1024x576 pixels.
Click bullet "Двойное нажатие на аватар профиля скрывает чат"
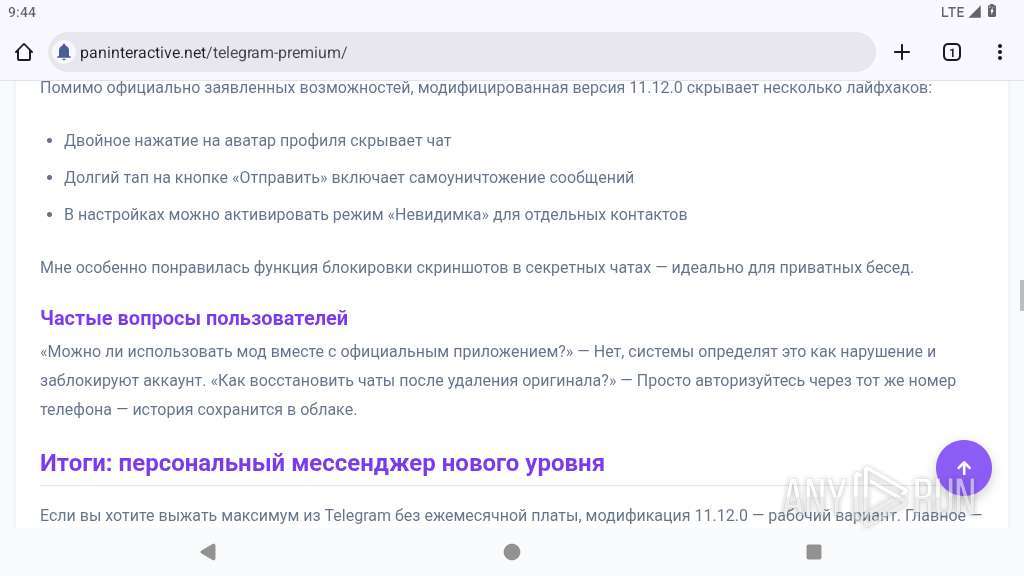(257, 140)
